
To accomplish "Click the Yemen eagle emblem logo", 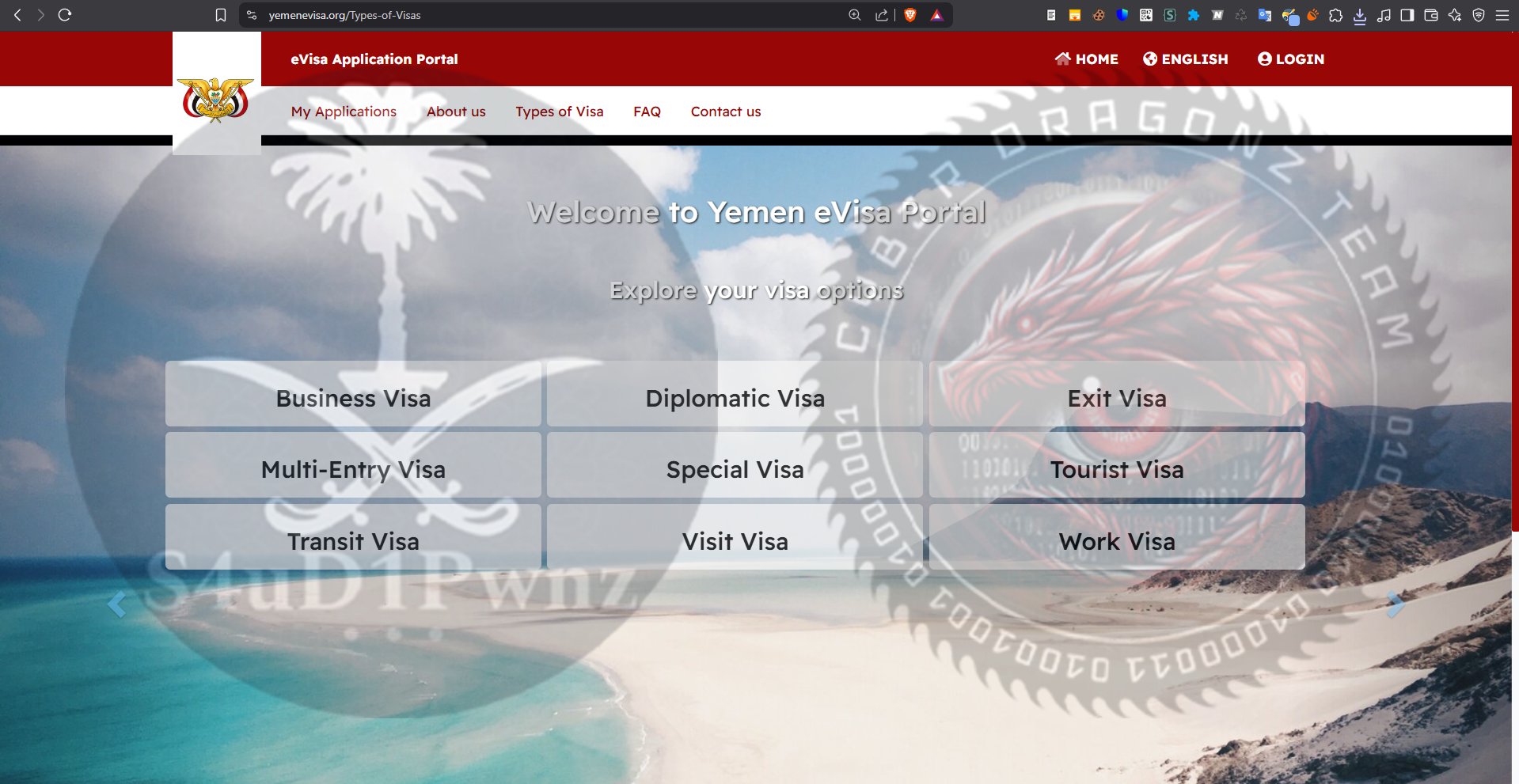I will click(x=216, y=100).
